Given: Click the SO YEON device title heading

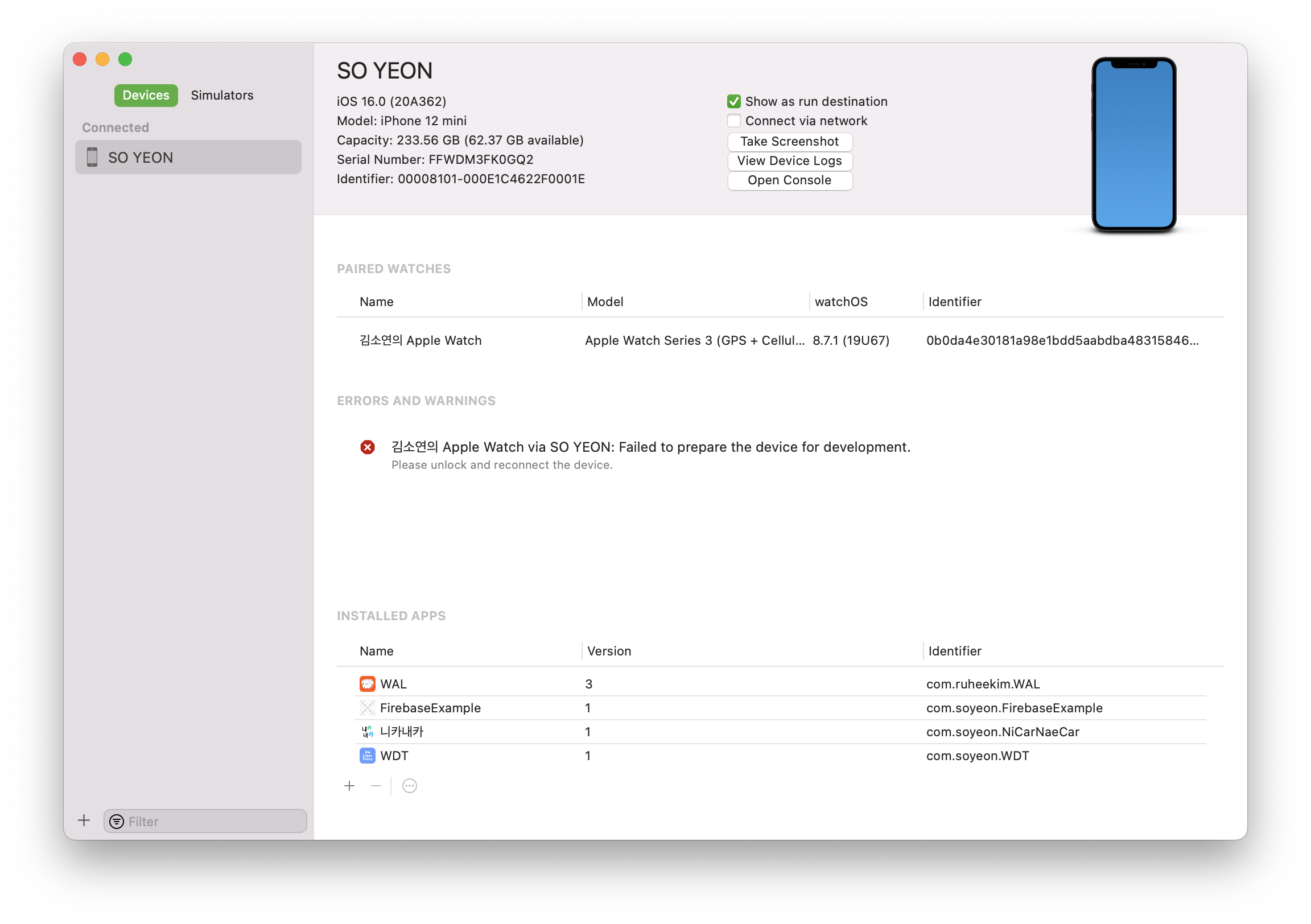Looking at the screenshot, I should coord(384,71).
